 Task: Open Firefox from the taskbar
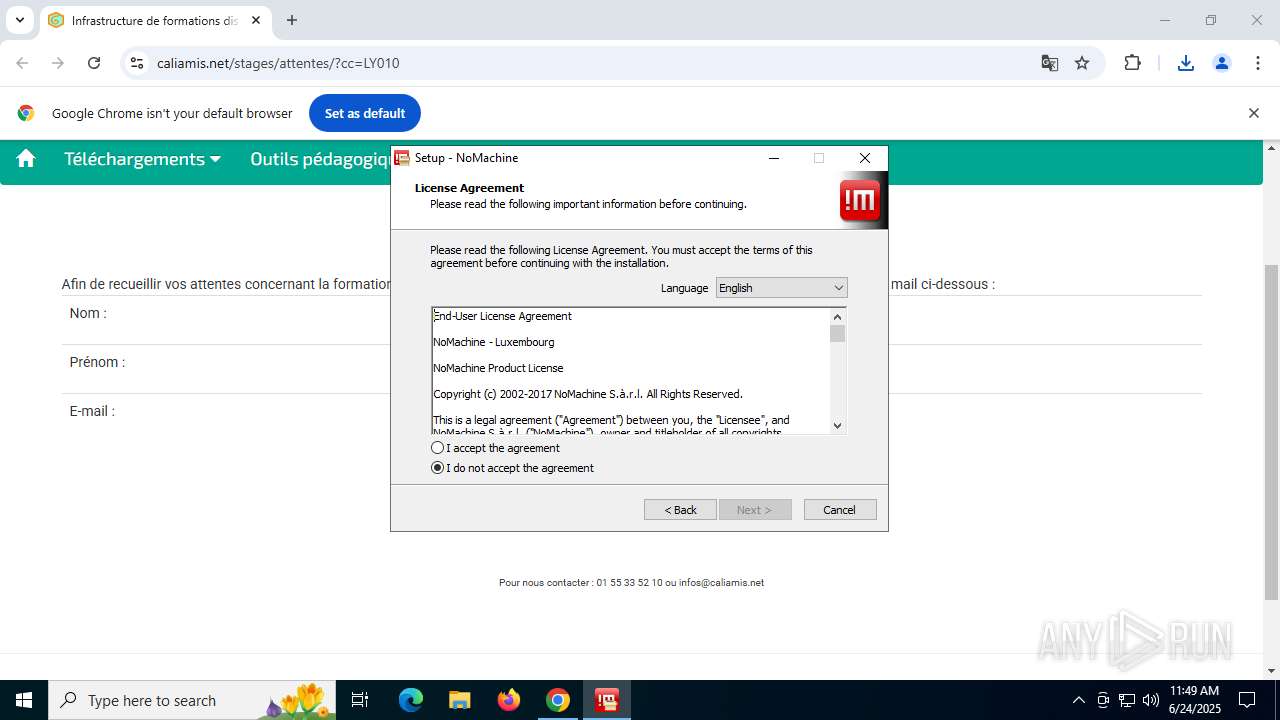click(509, 700)
